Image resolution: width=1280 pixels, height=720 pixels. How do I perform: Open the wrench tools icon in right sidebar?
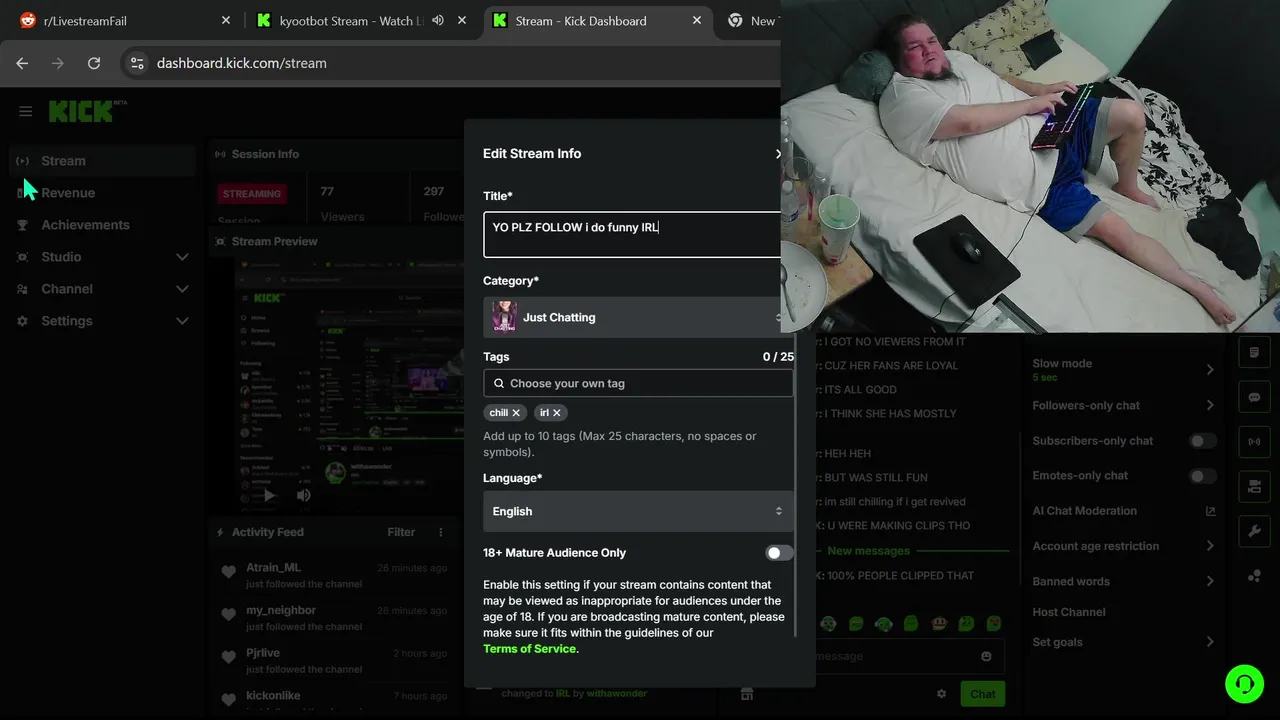point(1254,531)
